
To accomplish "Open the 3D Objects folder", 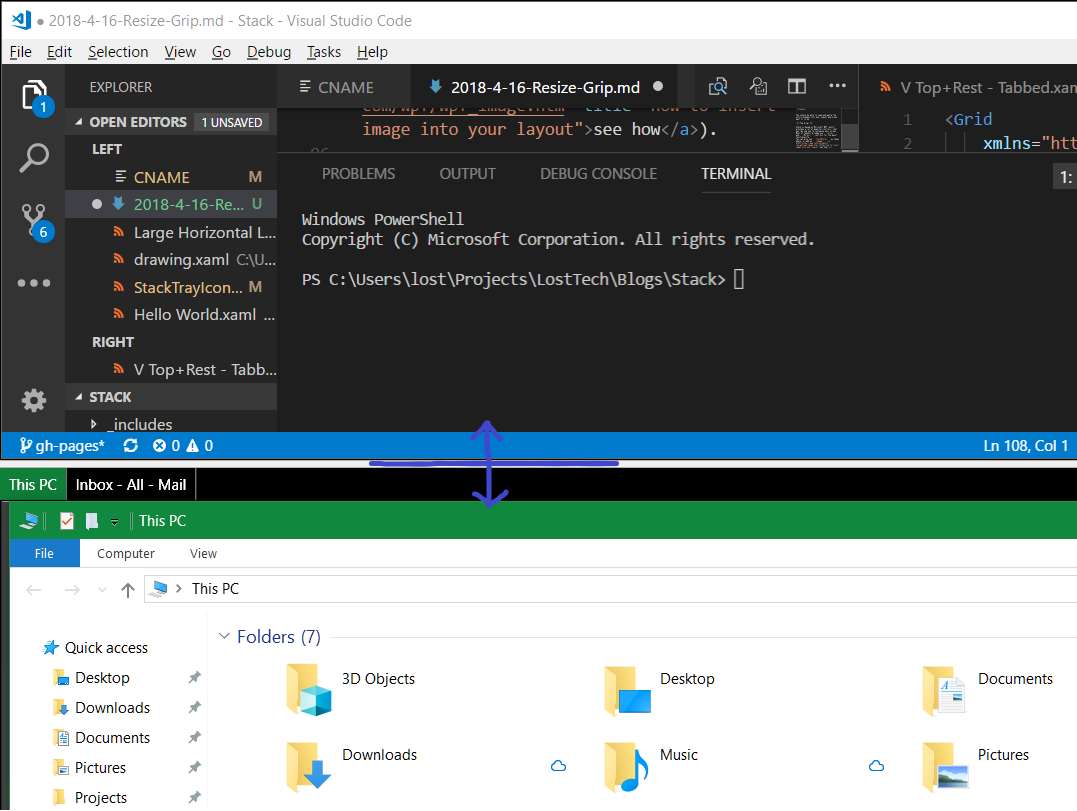I will point(350,689).
